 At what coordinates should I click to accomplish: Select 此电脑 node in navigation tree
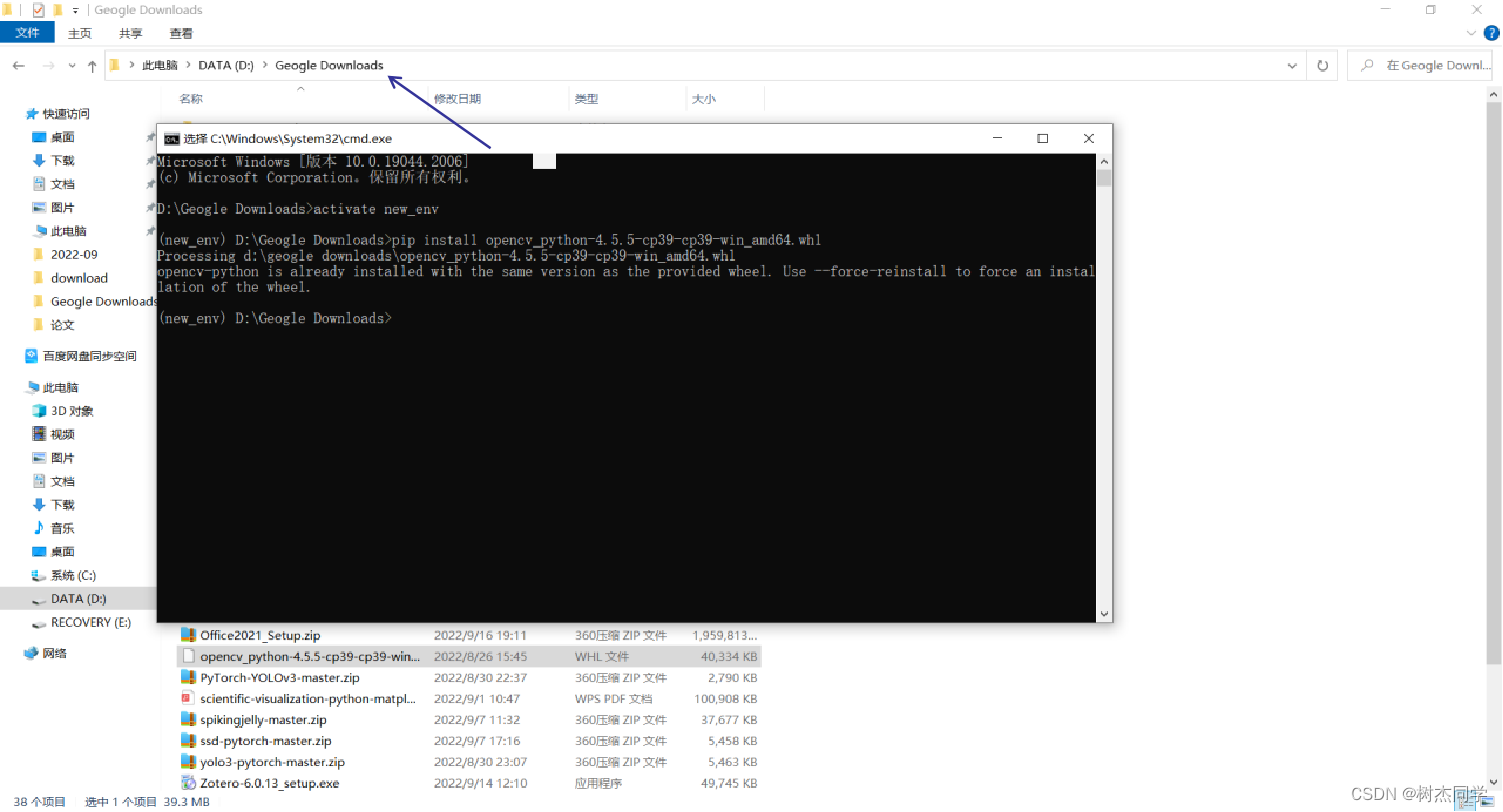point(60,387)
